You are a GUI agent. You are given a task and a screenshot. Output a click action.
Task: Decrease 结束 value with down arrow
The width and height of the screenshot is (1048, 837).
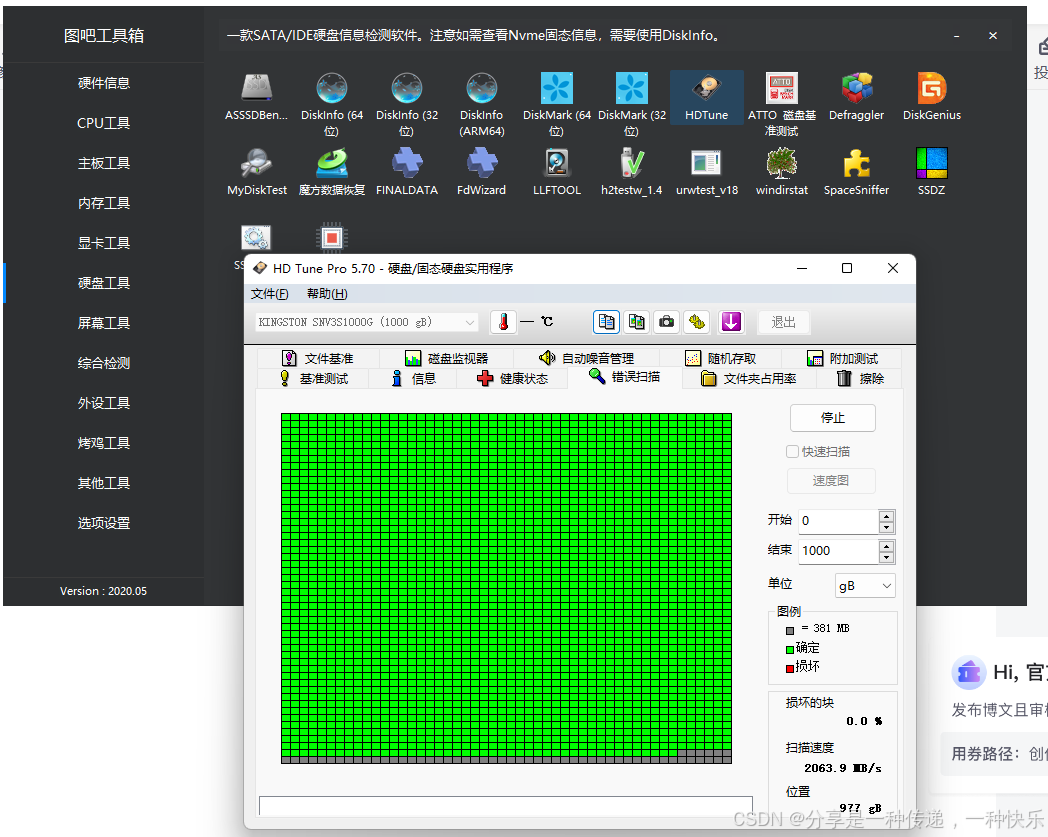[886, 557]
